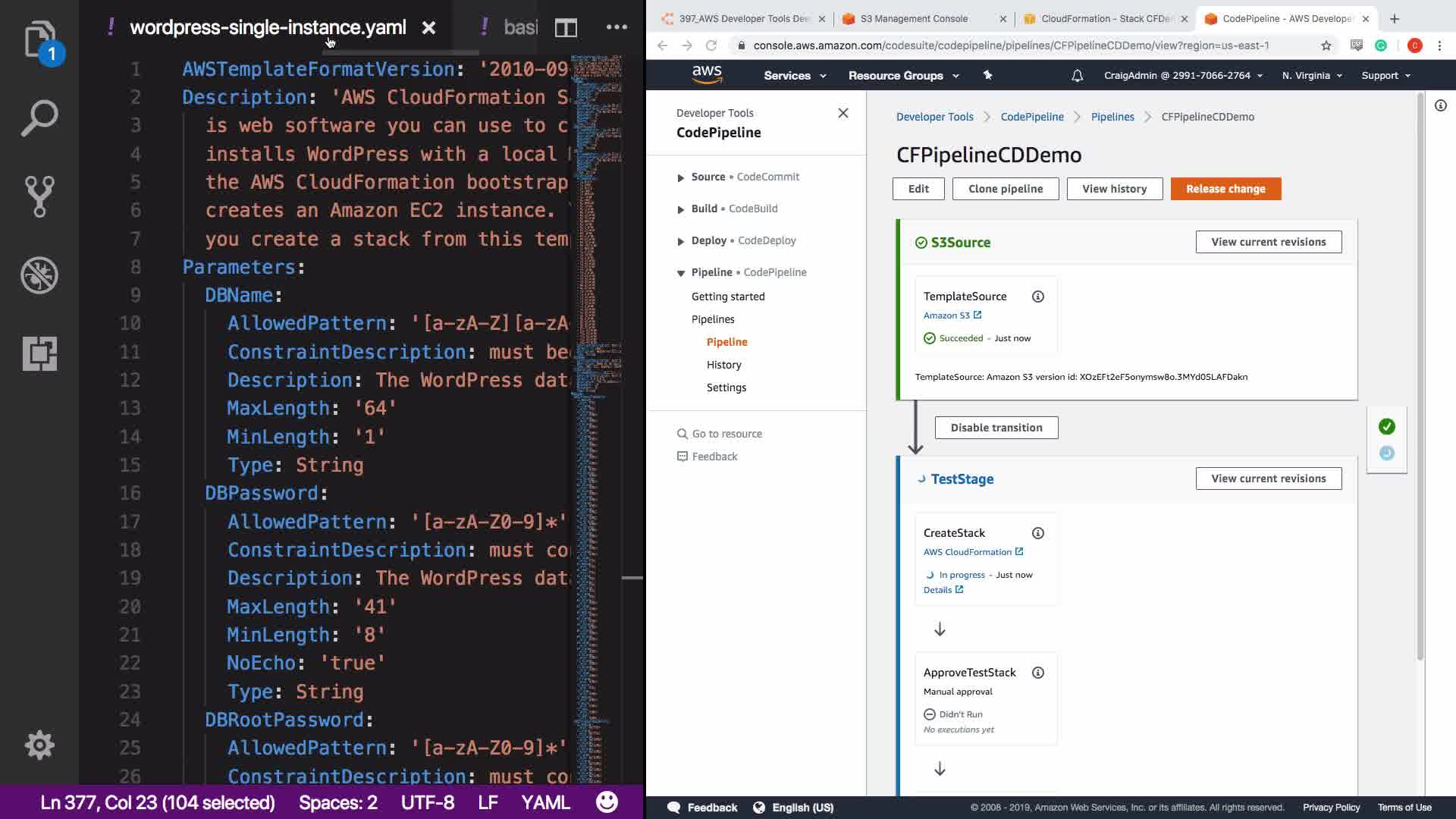
Task: Open the Debug bug icon
Action: click(x=39, y=275)
